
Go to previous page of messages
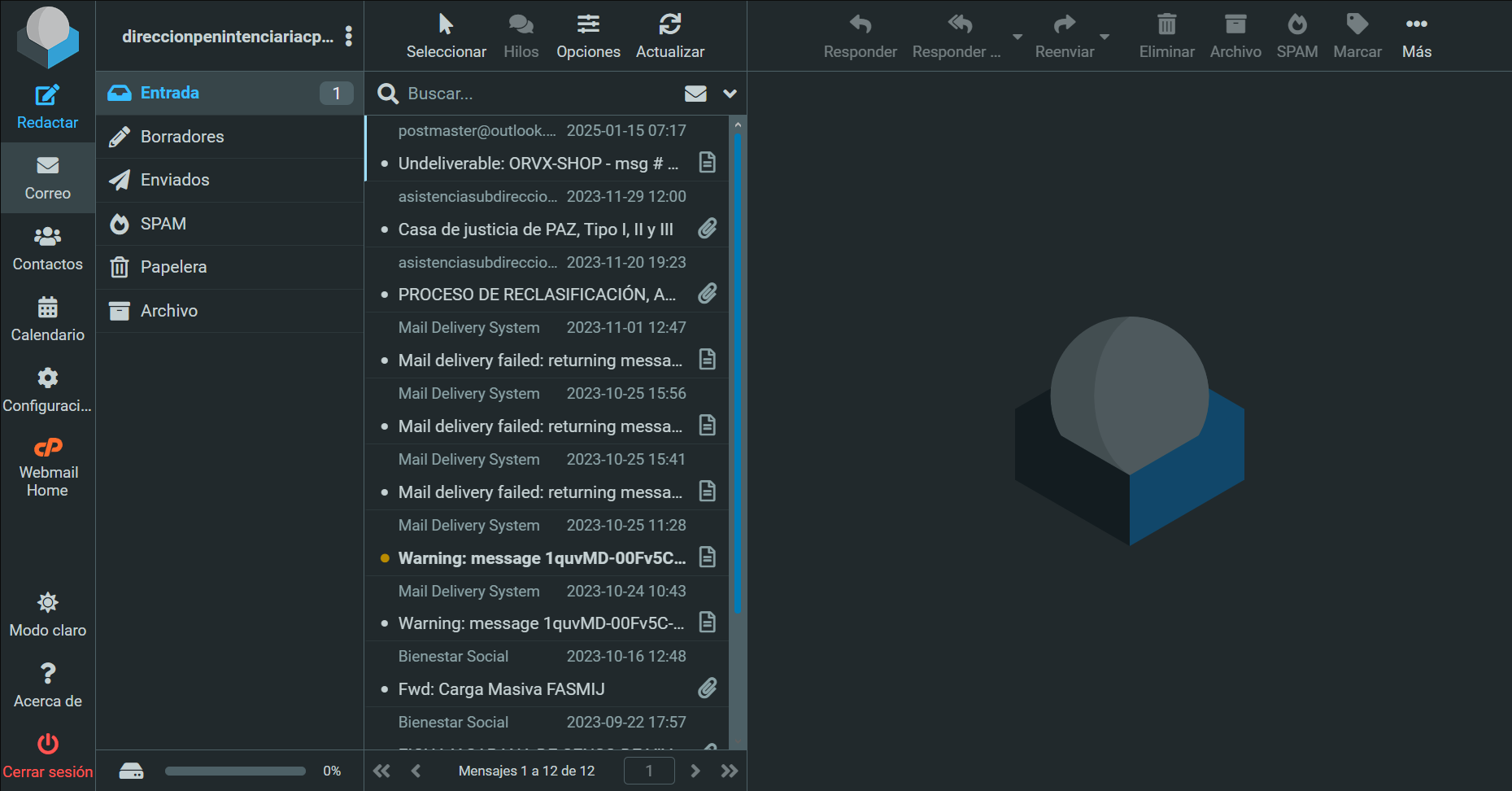tap(416, 771)
